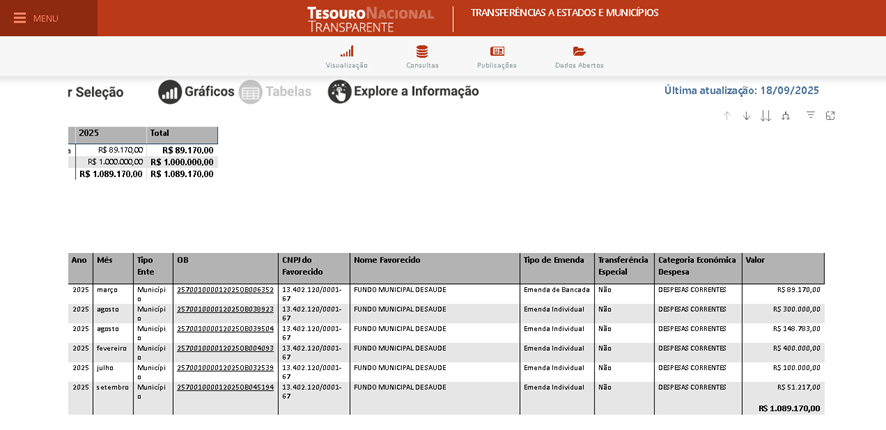The image size is (886, 430).
Task: Open OB link 257001000012025OB045194
Action: pyautogui.click(x=225, y=387)
